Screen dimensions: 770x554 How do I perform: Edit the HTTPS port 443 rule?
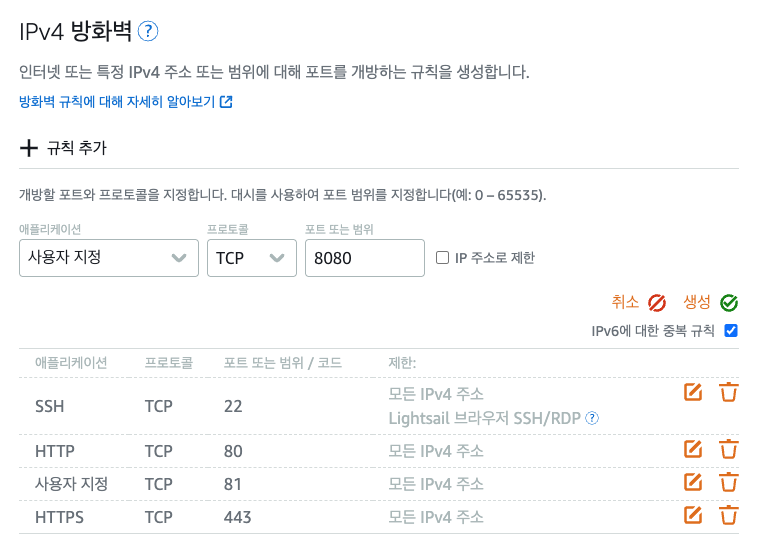tap(693, 515)
